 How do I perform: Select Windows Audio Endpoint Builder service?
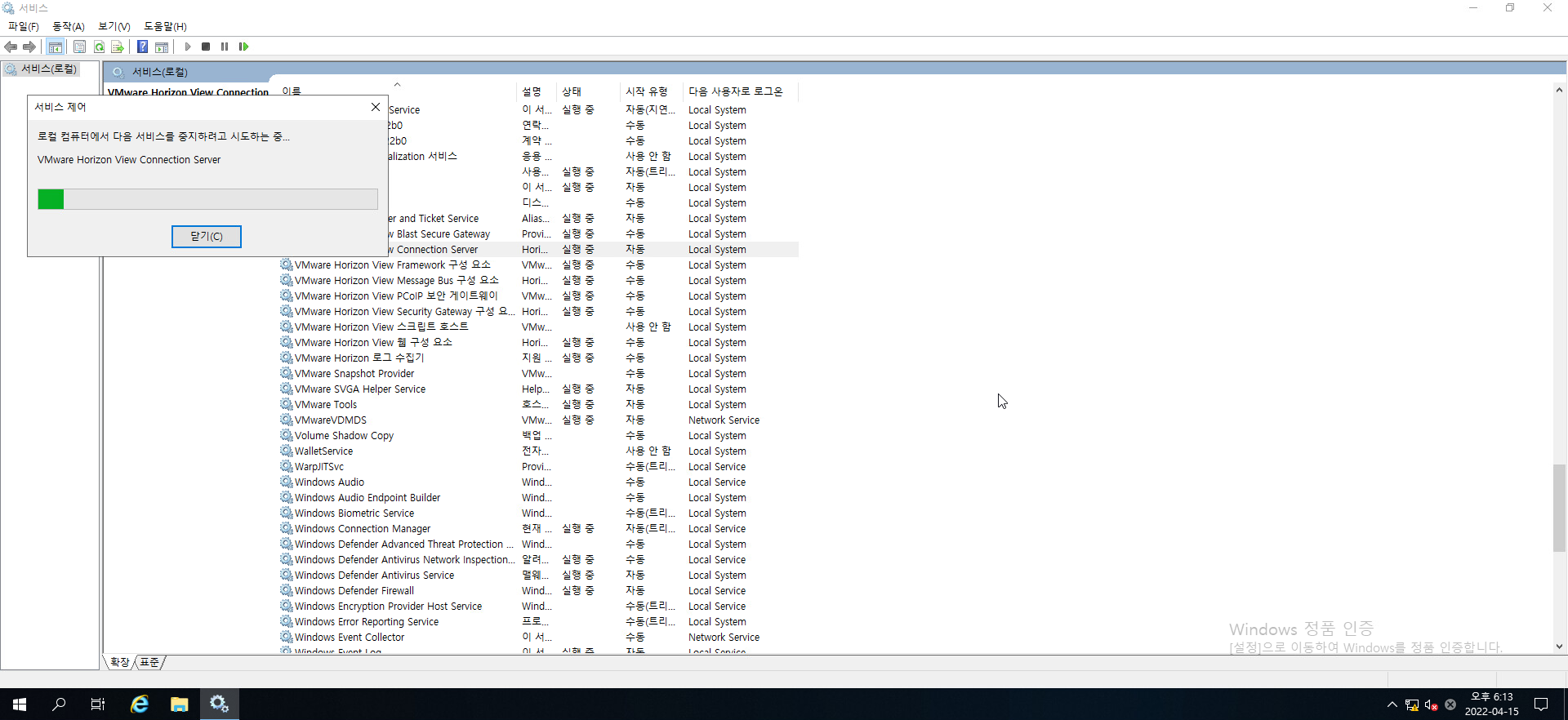539,498
